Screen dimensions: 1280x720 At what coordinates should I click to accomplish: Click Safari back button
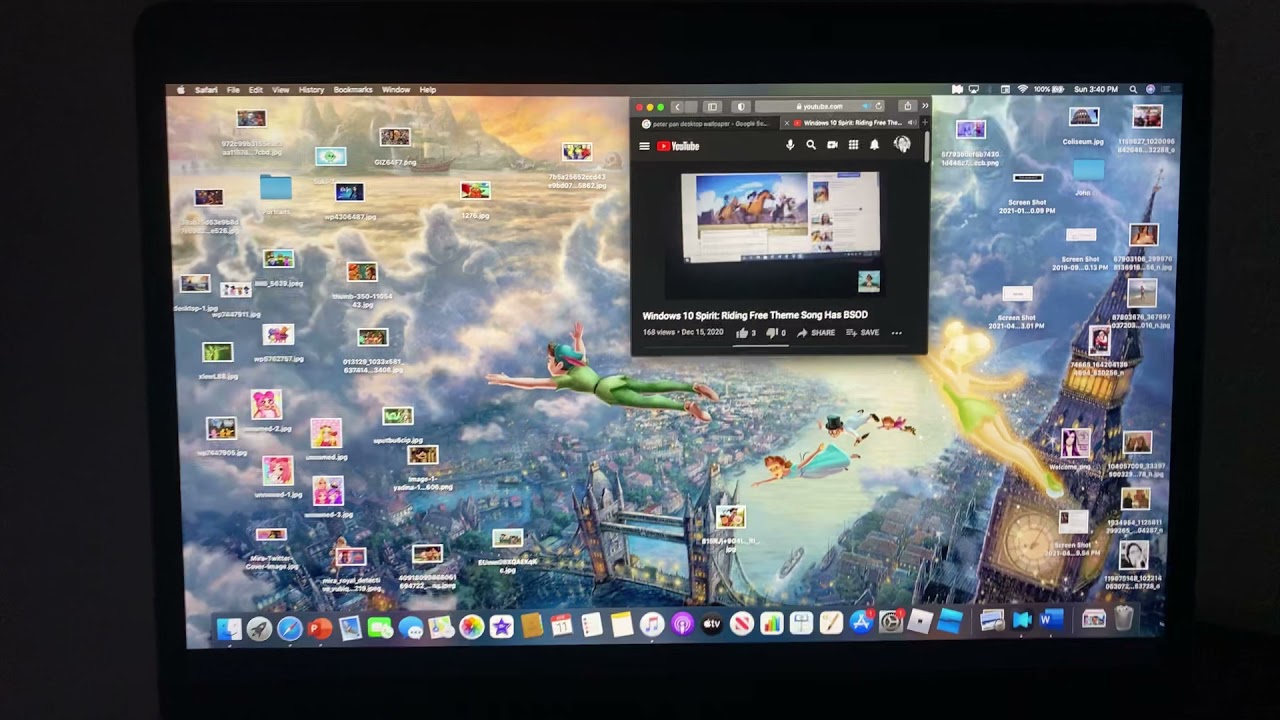point(678,107)
